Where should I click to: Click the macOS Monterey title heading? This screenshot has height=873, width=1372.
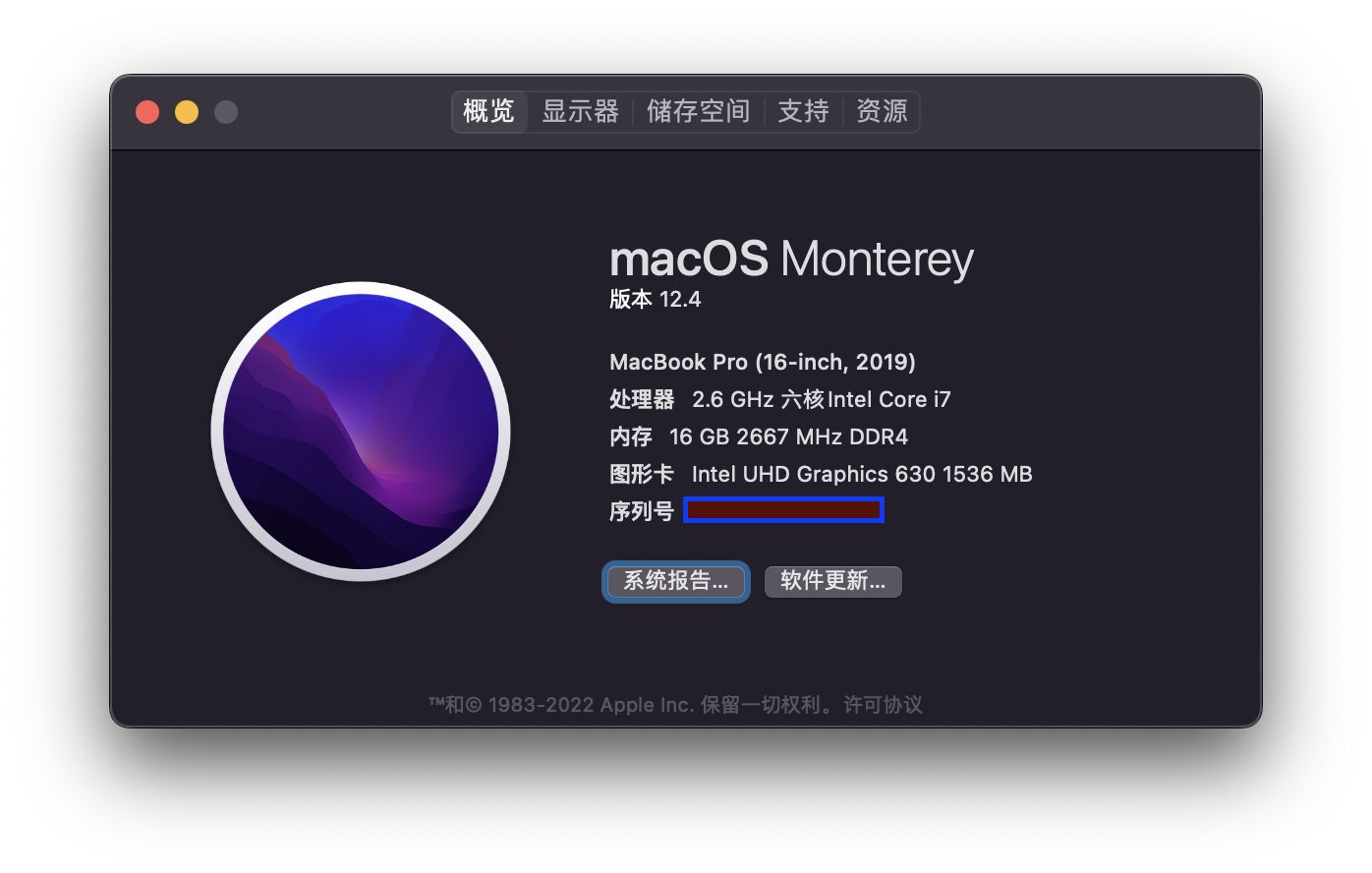tap(791, 260)
